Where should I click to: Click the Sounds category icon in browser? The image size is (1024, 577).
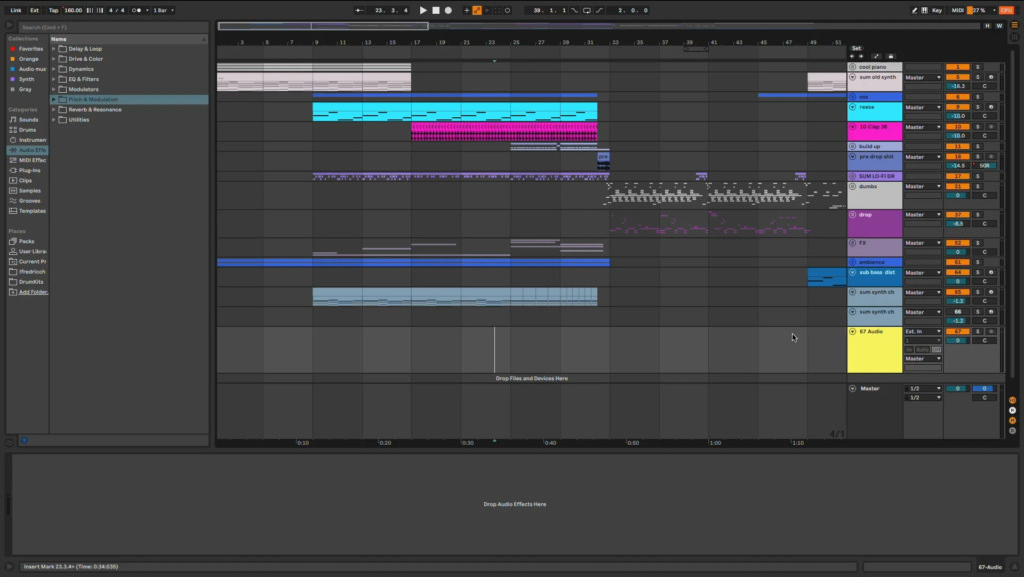coord(12,119)
